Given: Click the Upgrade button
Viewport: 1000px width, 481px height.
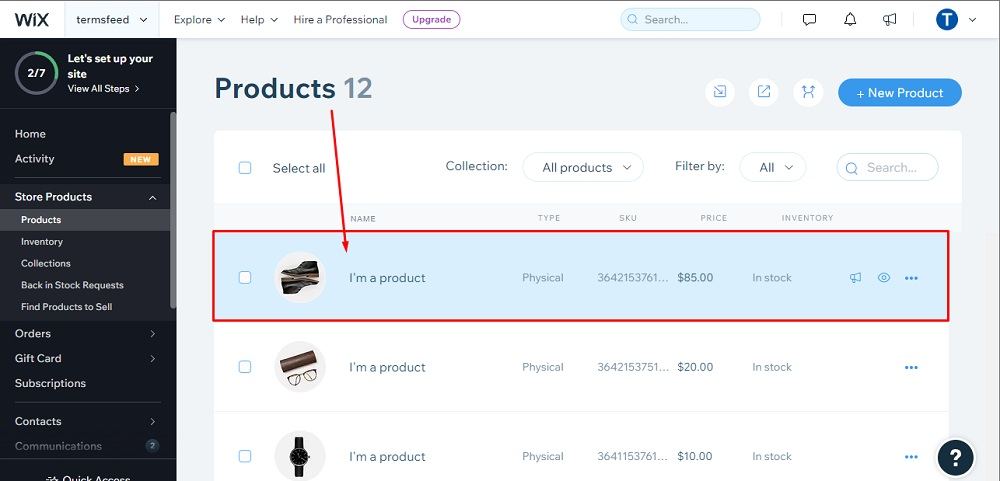Looking at the screenshot, I should [431, 20].
